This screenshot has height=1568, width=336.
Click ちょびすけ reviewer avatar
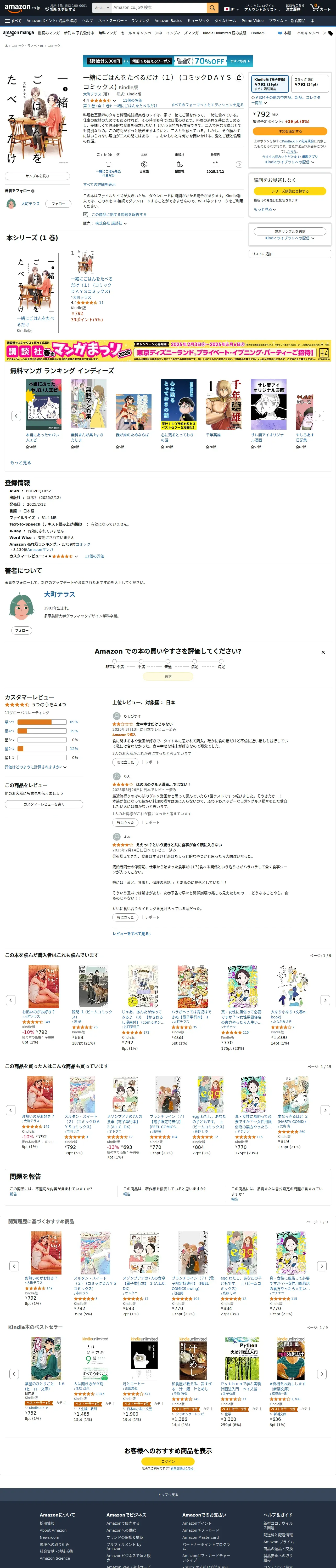(x=116, y=716)
